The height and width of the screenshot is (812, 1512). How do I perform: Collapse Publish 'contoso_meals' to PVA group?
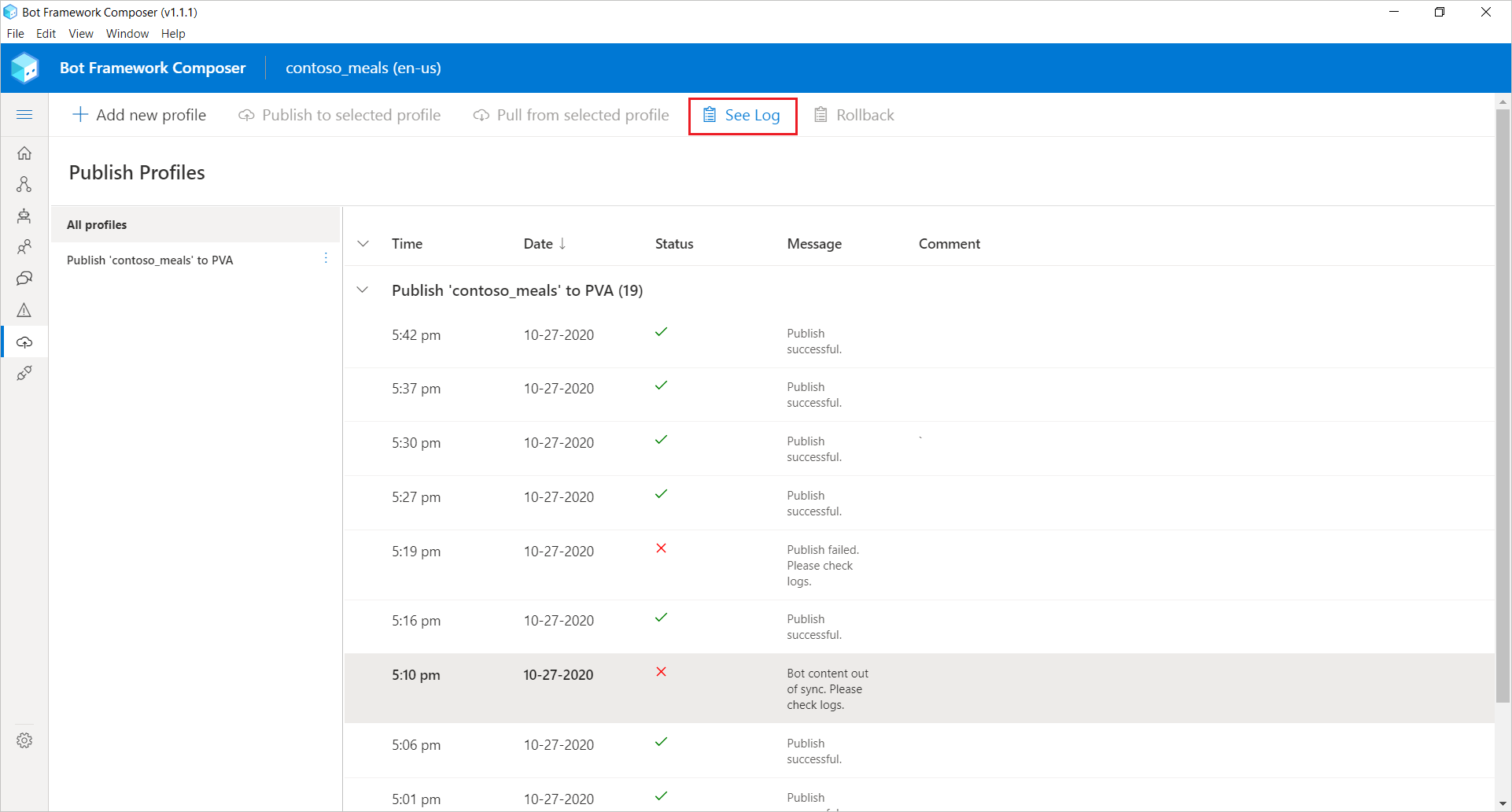(x=363, y=290)
